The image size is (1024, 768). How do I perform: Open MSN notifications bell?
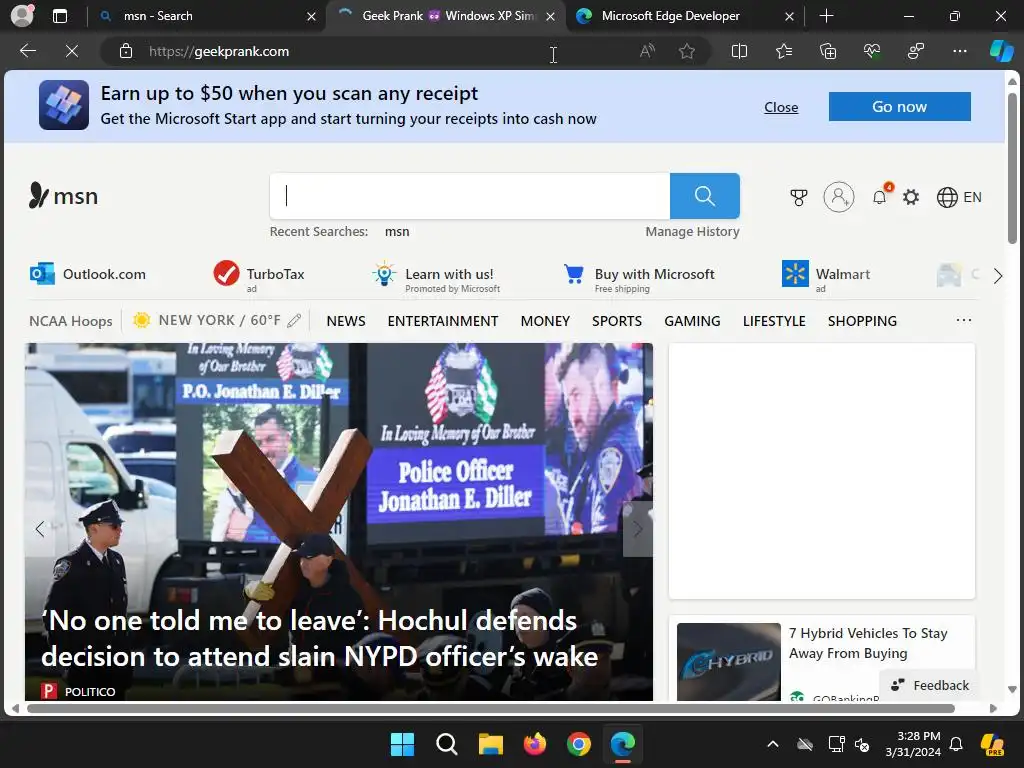point(880,197)
